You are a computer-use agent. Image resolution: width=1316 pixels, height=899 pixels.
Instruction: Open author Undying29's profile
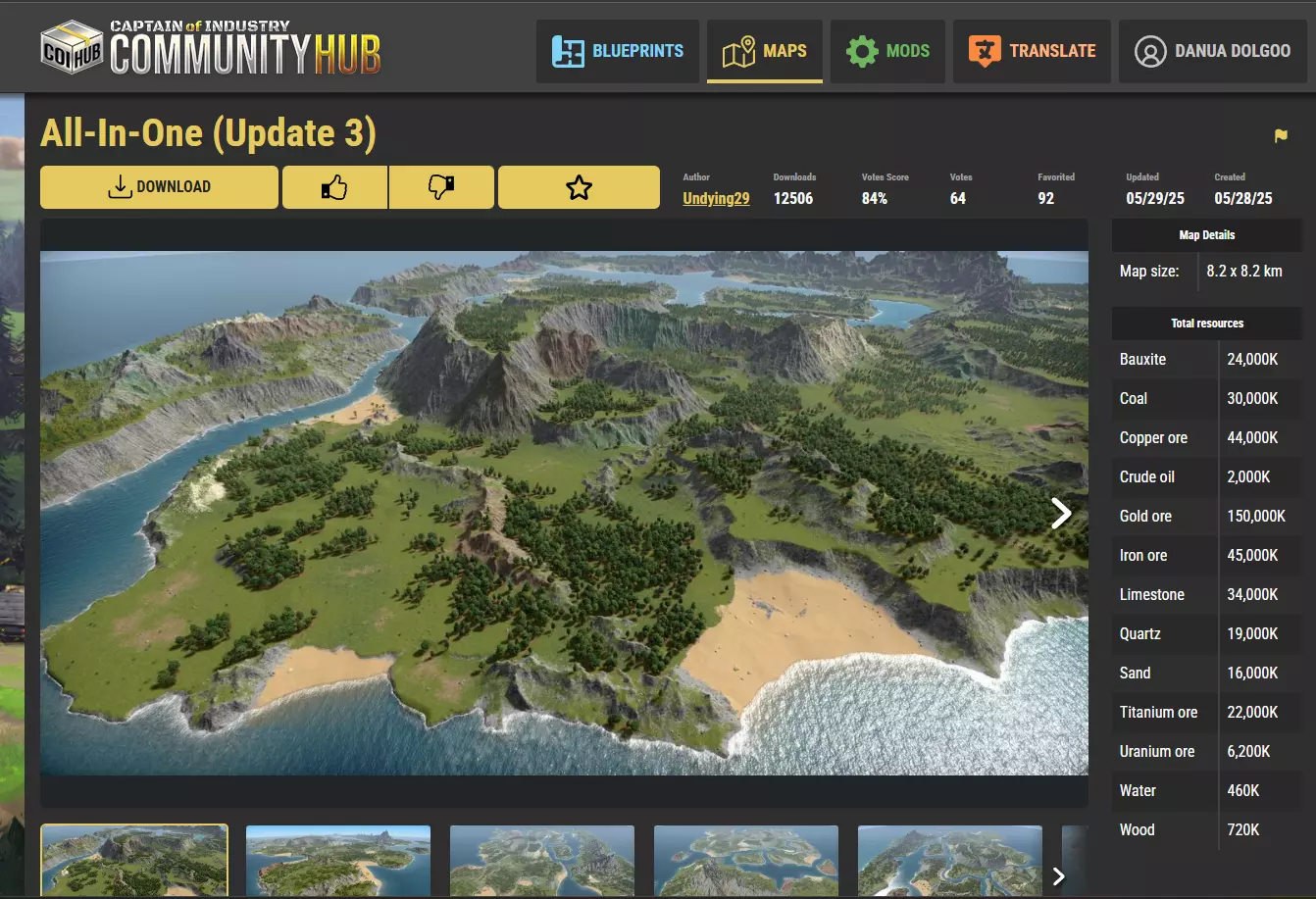[716, 198]
